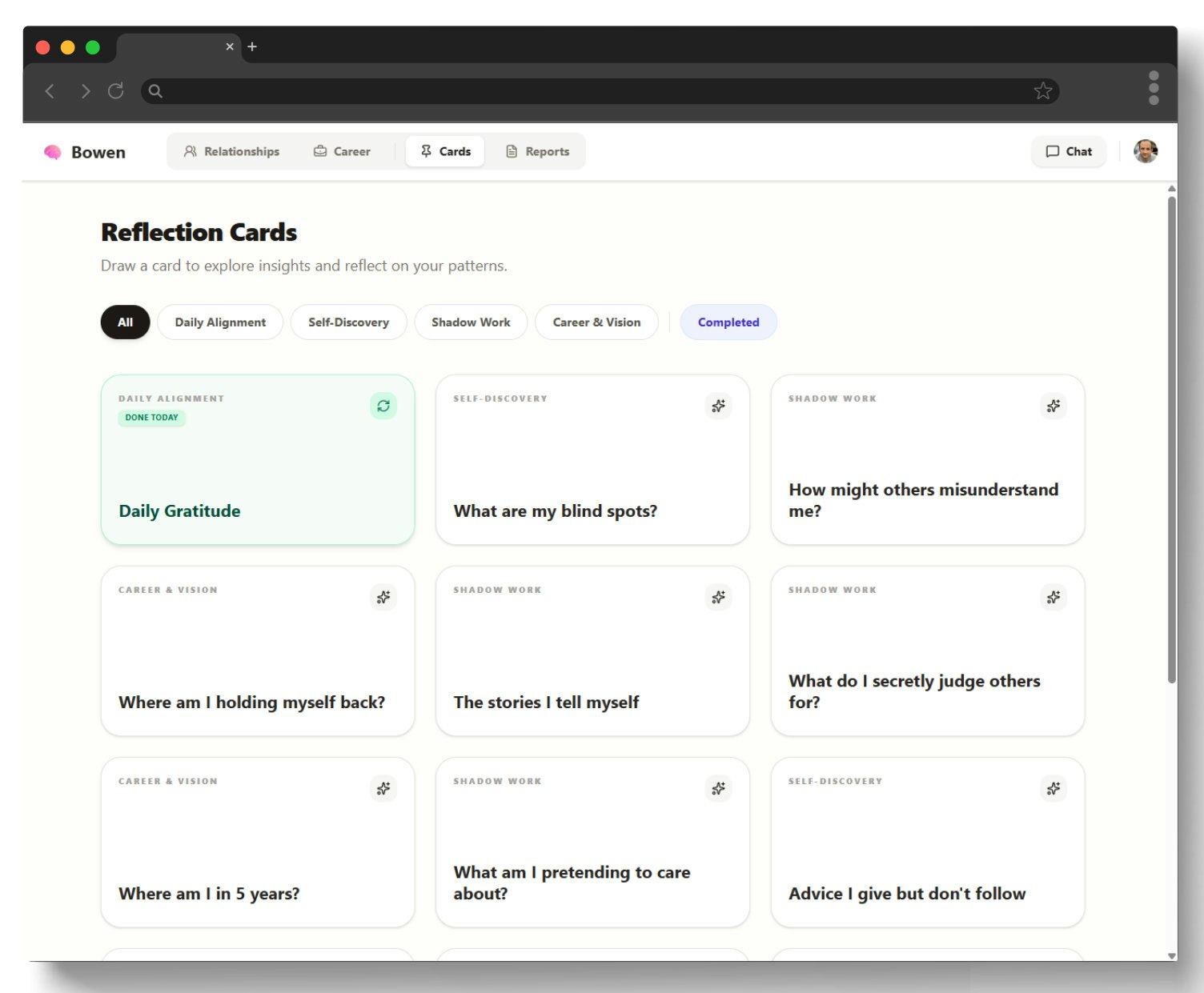The width and height of the screenshot is (1204, 993).
Task: Open the Chat panel
Action: coord(1068,151)
